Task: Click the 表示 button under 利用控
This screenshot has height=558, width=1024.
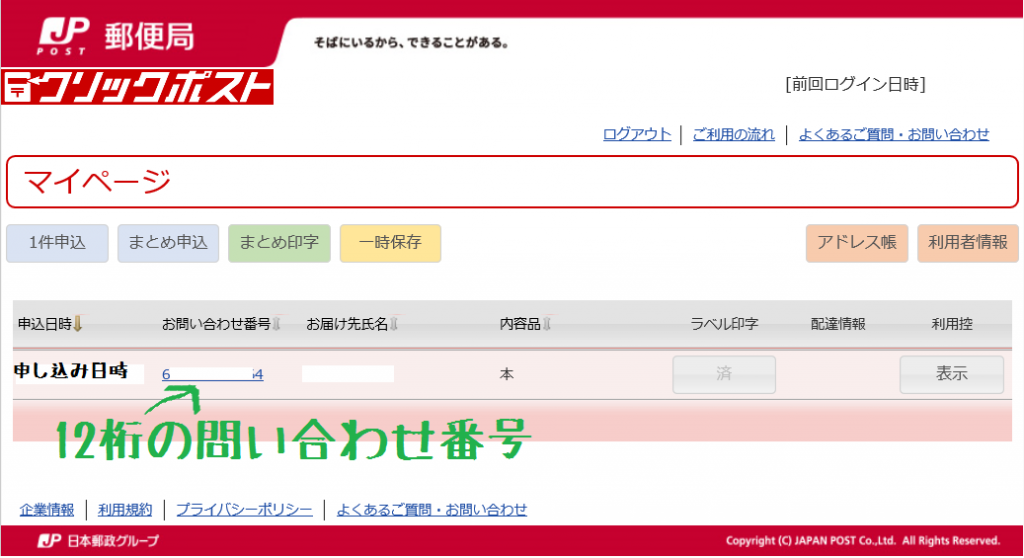Action: coord(951,375)
